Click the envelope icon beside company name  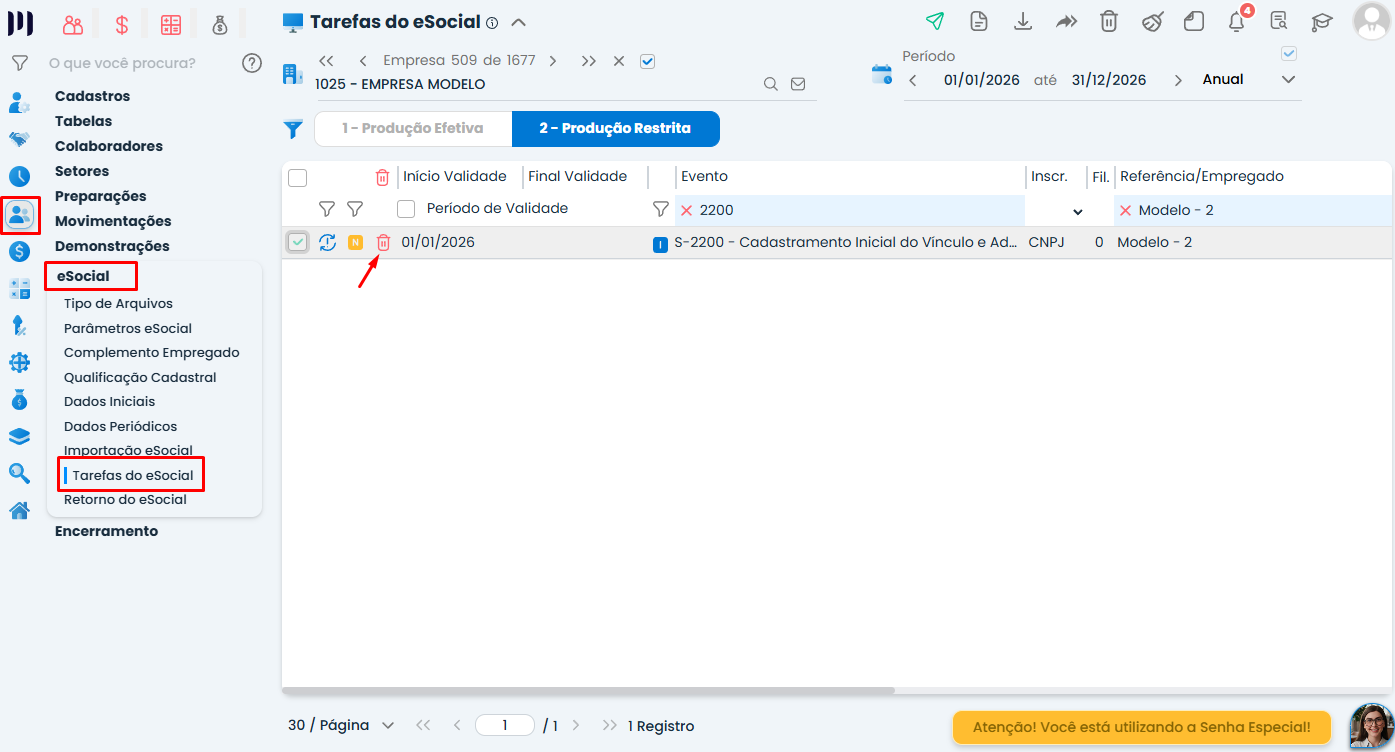click(x=798, y=84)
